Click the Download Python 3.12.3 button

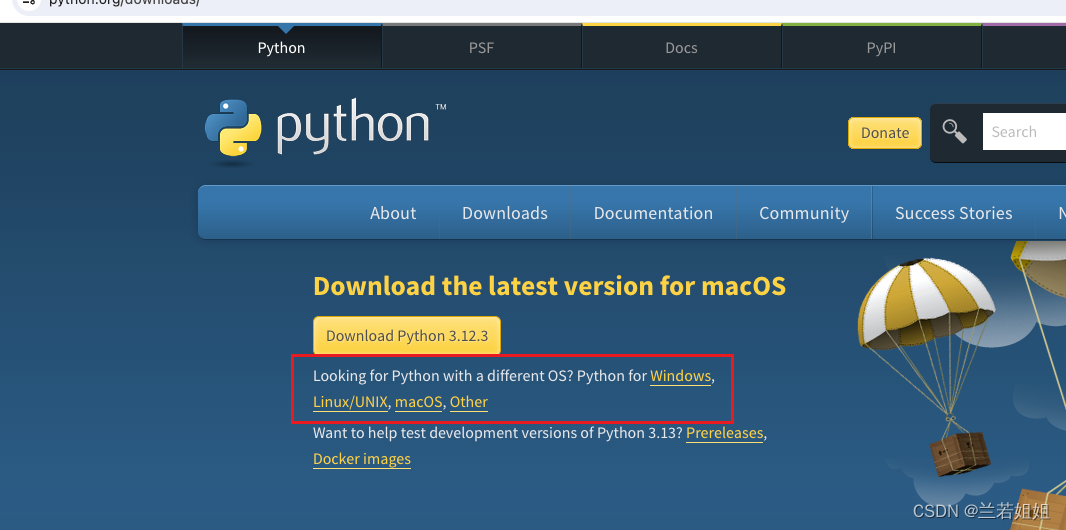click(407, 336)
